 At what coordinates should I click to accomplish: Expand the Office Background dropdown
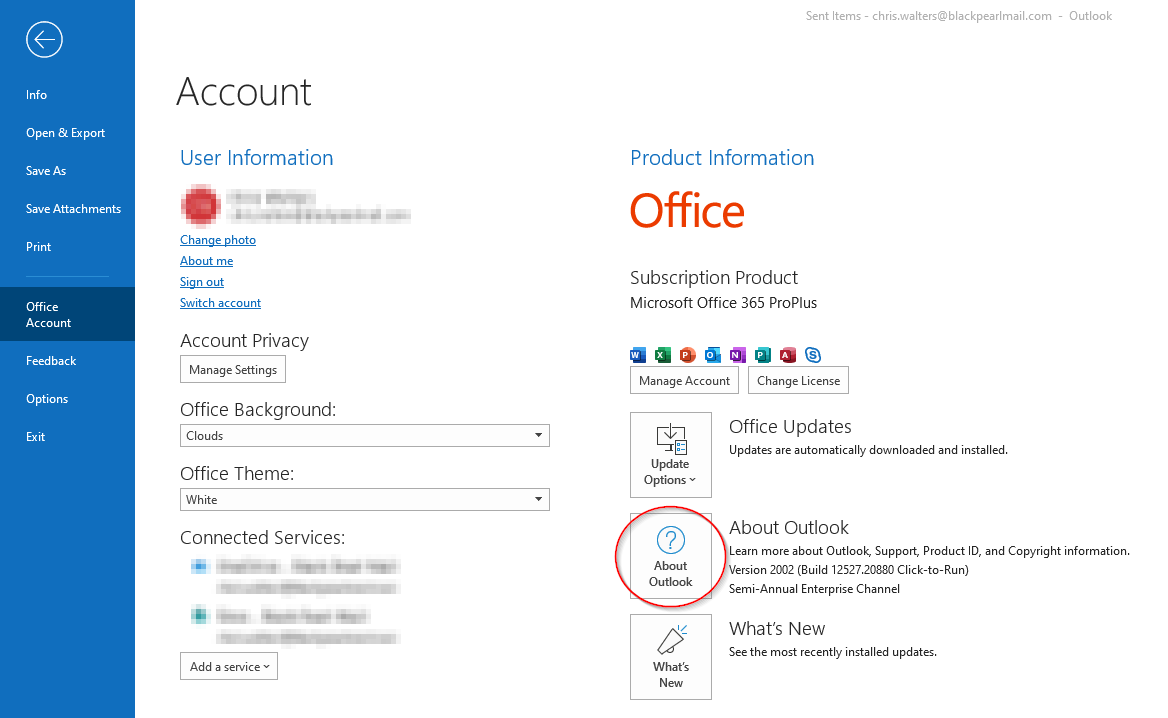click(365, 436)
